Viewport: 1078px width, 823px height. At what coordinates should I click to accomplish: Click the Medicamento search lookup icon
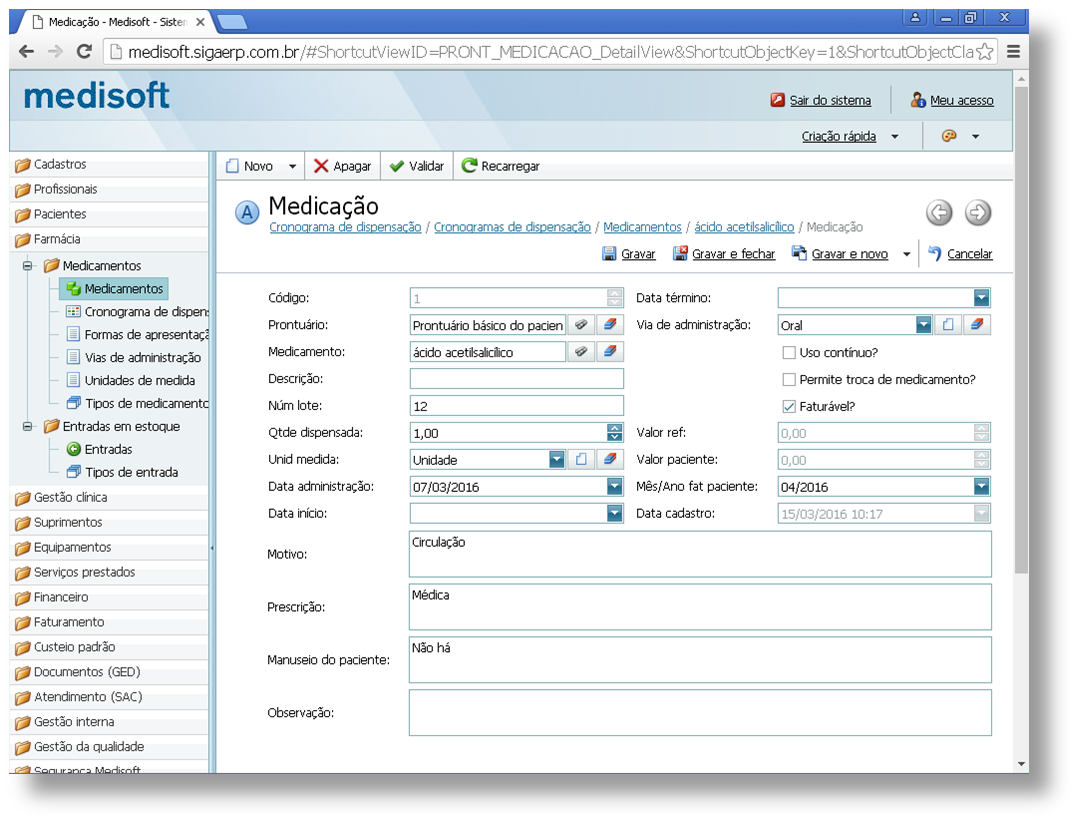(581, 351)
